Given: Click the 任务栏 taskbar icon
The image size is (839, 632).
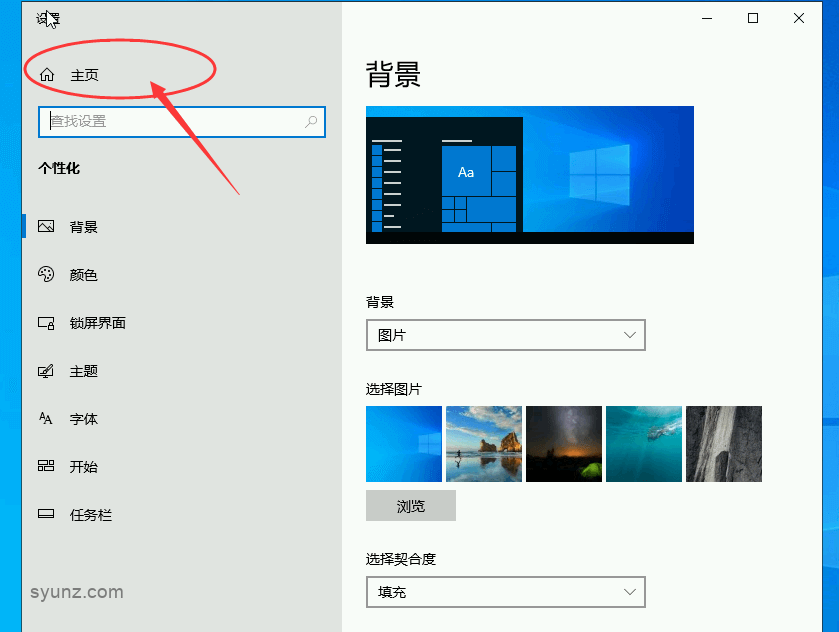Looking at the screenshot, I should pos(46,514).
